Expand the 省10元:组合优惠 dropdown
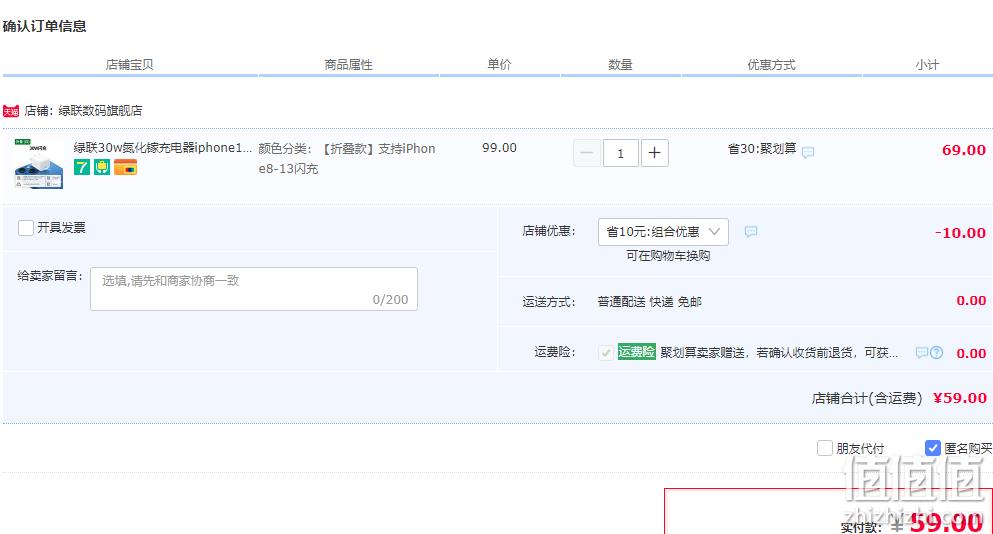Viewport: 993px width, 534px height. [x=663, y=232]
